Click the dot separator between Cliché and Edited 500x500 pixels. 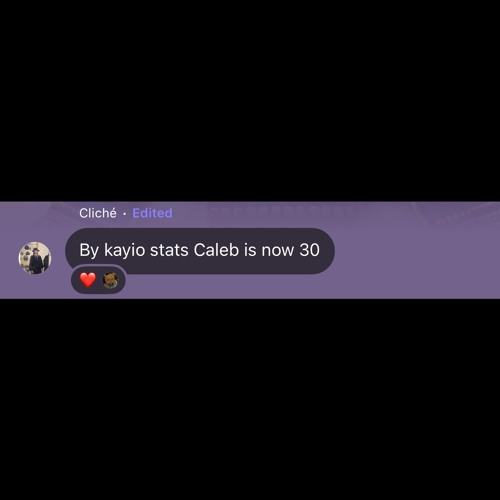coord(125,213)
